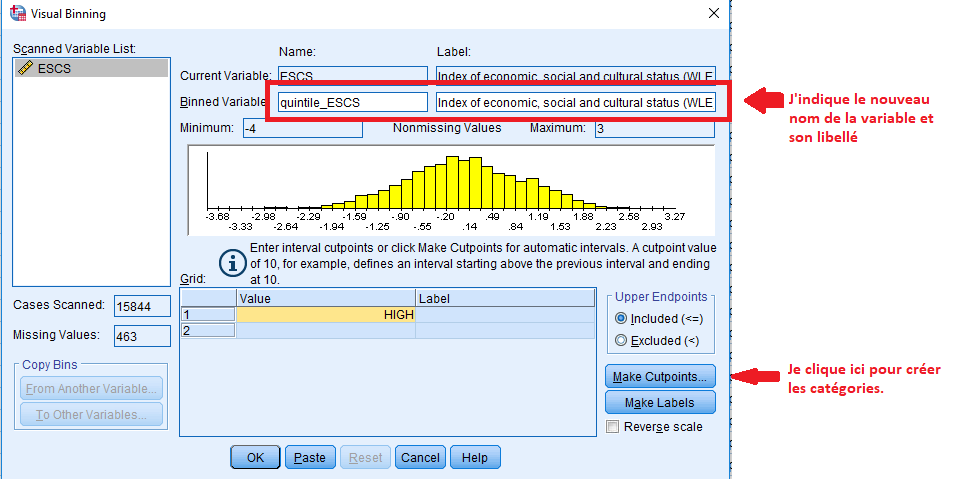Click the Upper Endpoints group title
The width and height of the screenshot is (958, 486).
(x=661, y=297)
